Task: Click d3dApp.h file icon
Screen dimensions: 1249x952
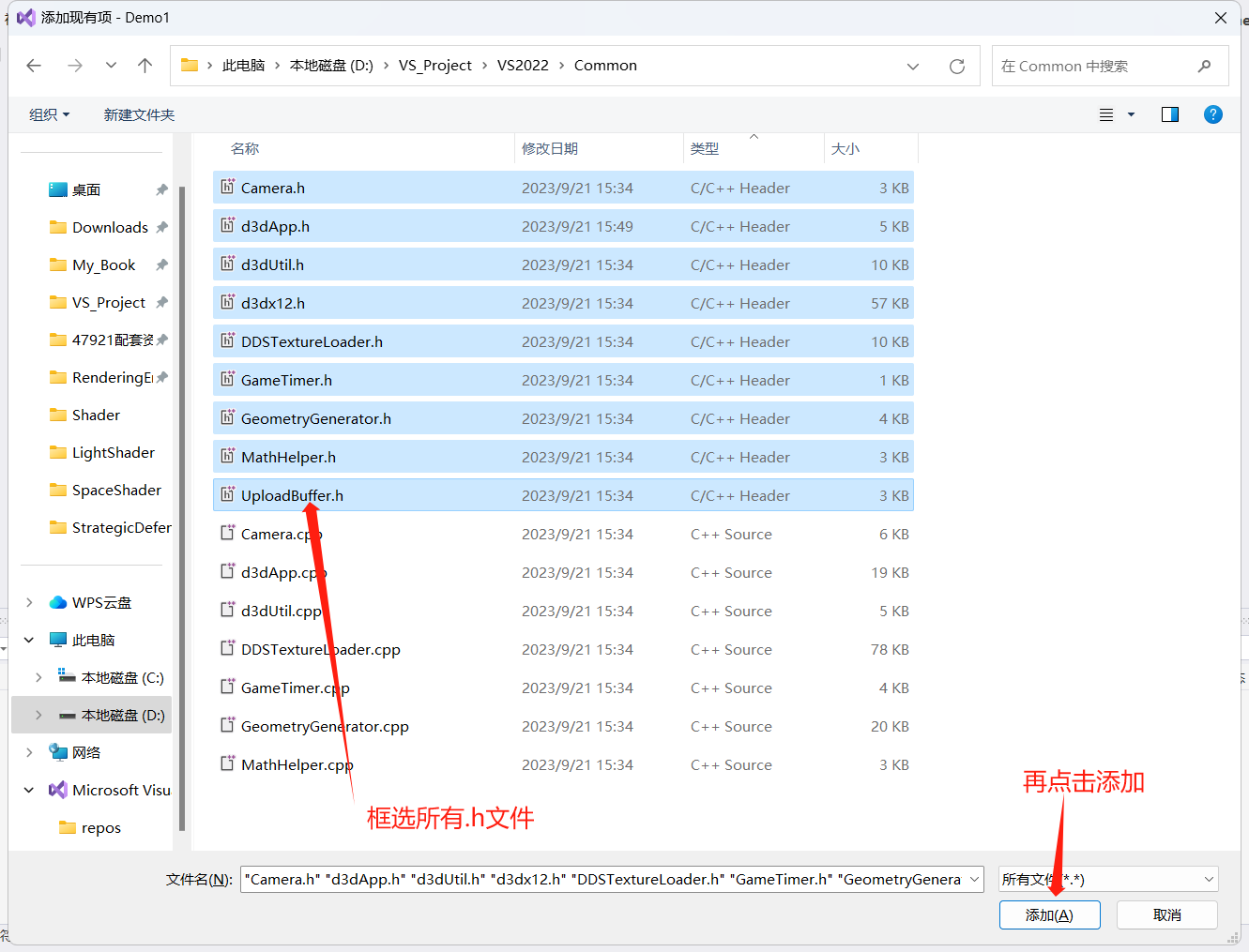Action: click(227, 225)
